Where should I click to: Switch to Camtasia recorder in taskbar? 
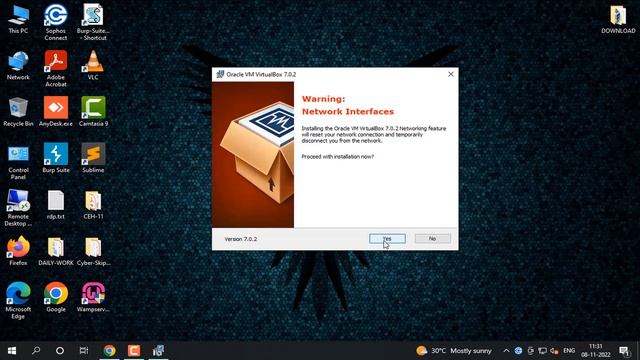click(134, 351)
